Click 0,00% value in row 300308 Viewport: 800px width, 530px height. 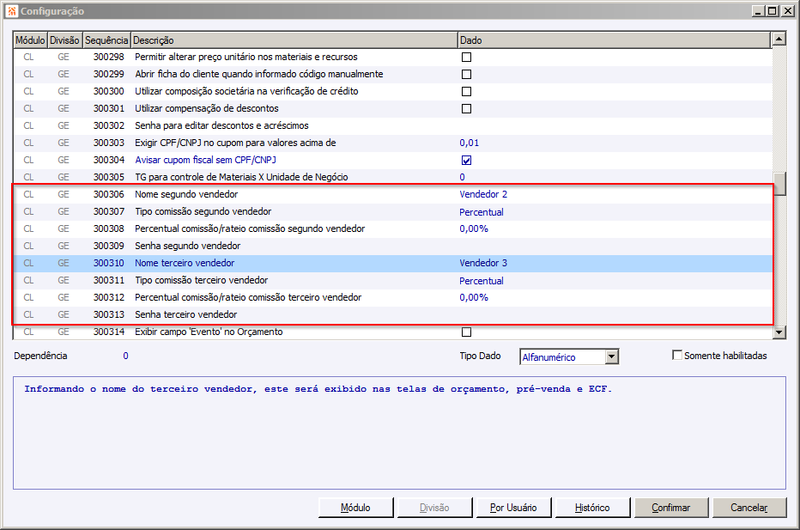pyautogui.click(x=473, y=229)
